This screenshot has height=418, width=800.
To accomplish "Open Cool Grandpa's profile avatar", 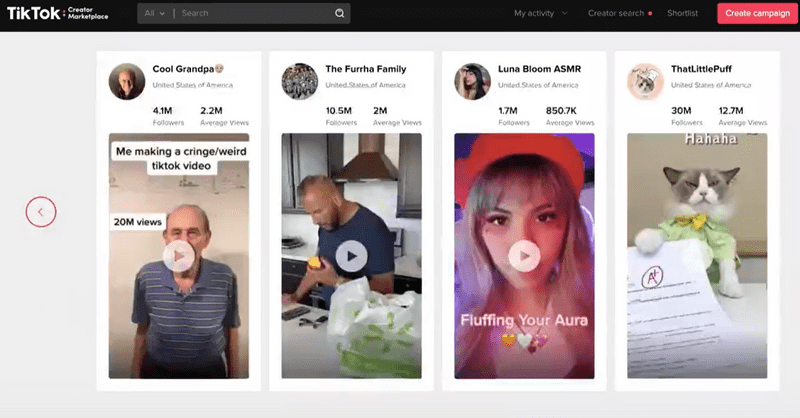I will (x=127, y=81).
